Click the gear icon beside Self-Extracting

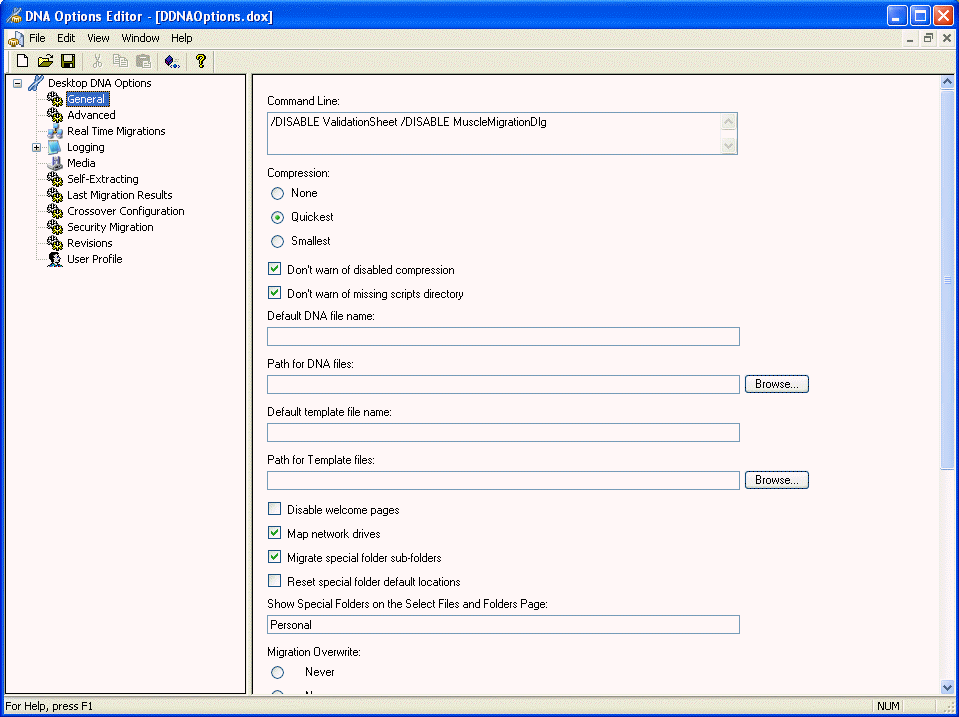[x=55, y=179]
